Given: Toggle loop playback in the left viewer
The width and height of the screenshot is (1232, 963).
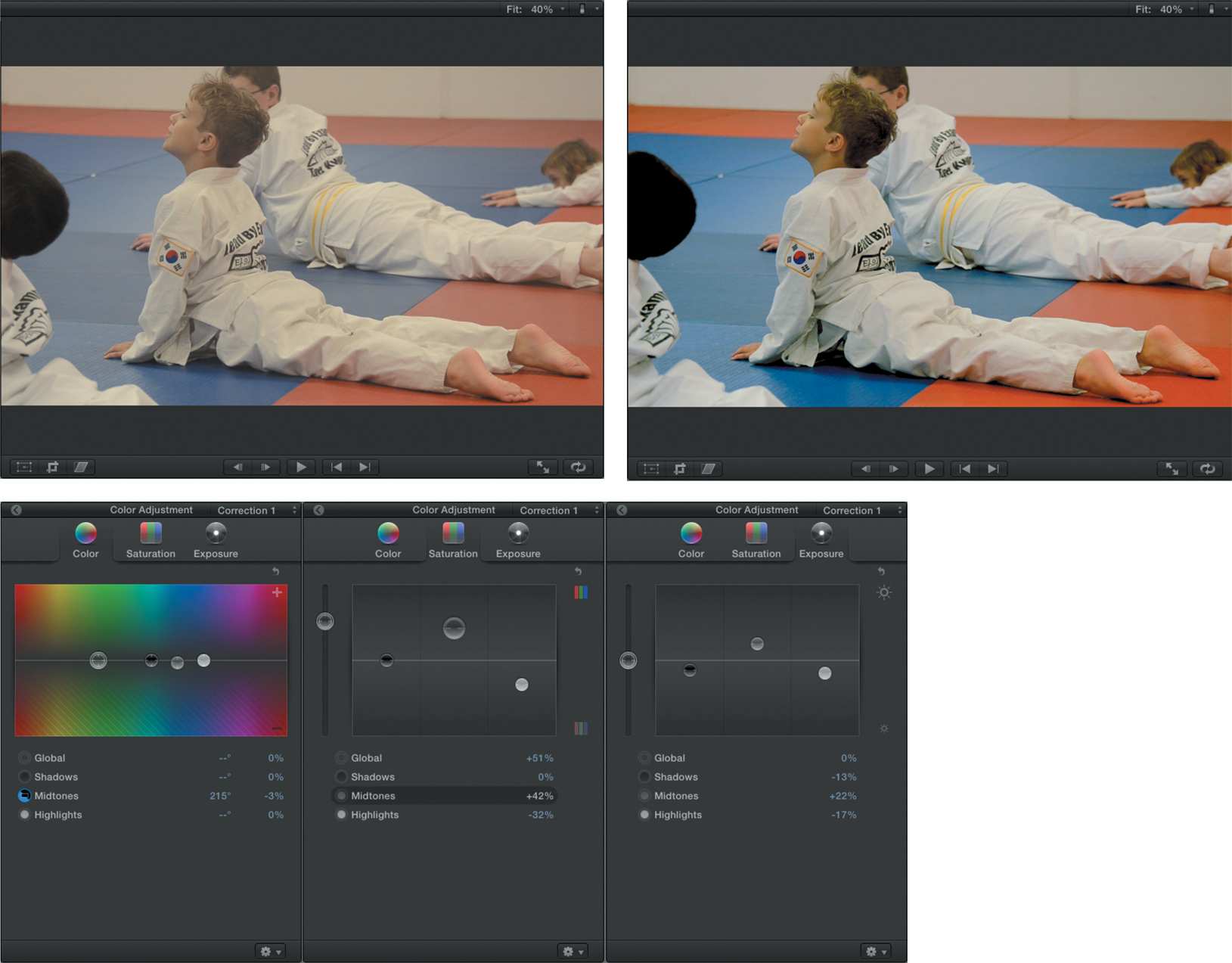Looking at the screenshot, I should coord(579,467).
